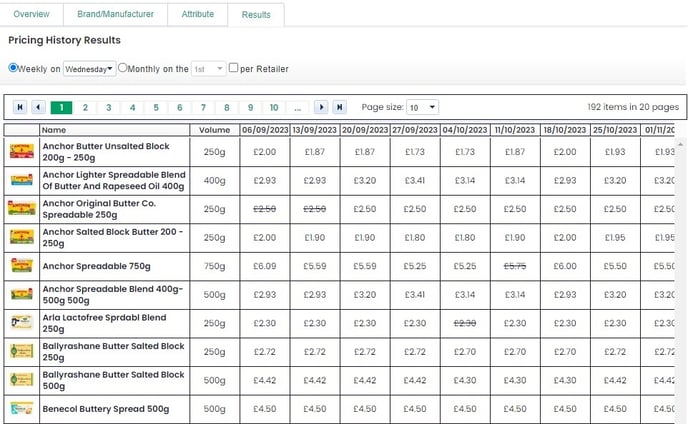Screen dimensions: 688x424
Task: Click Arla Lactofree Sprdabl Blend image
Action: pyautogui.click(x=22, y=323)
